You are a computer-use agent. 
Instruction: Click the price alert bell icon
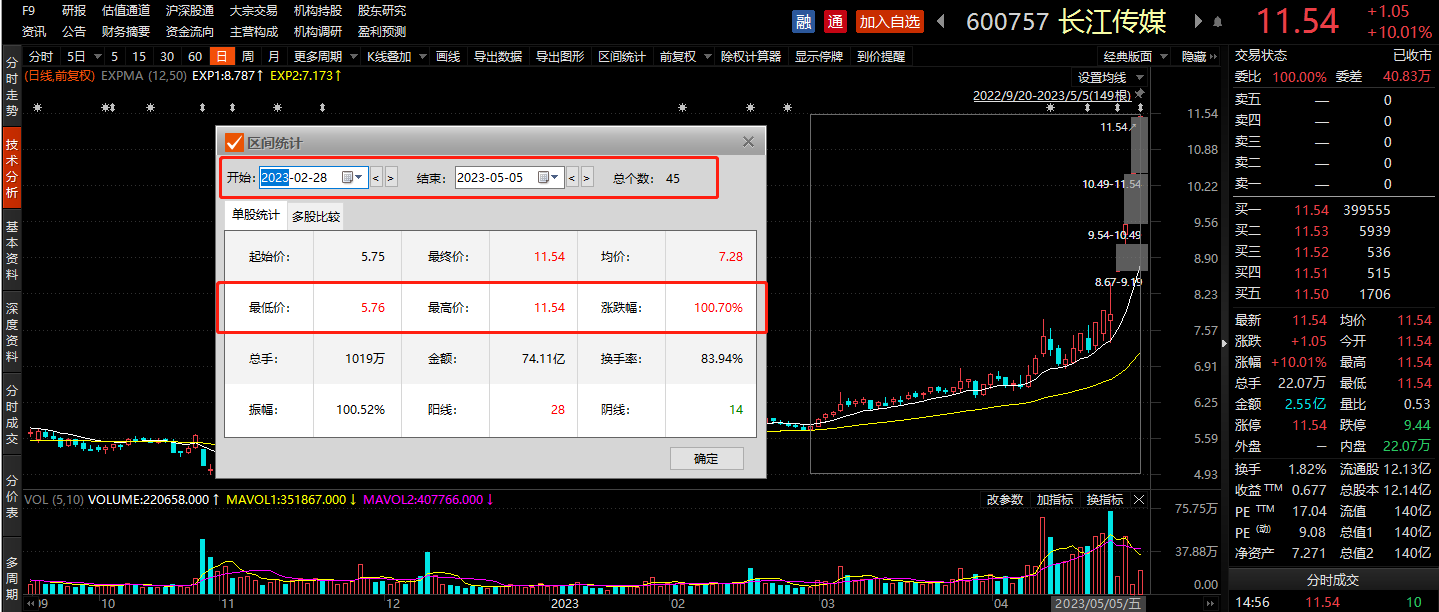[x=1217, y=21]
